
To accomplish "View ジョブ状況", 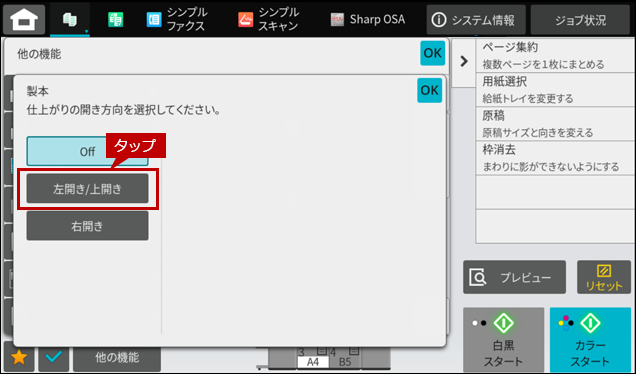I will click(x=580, y=19).
